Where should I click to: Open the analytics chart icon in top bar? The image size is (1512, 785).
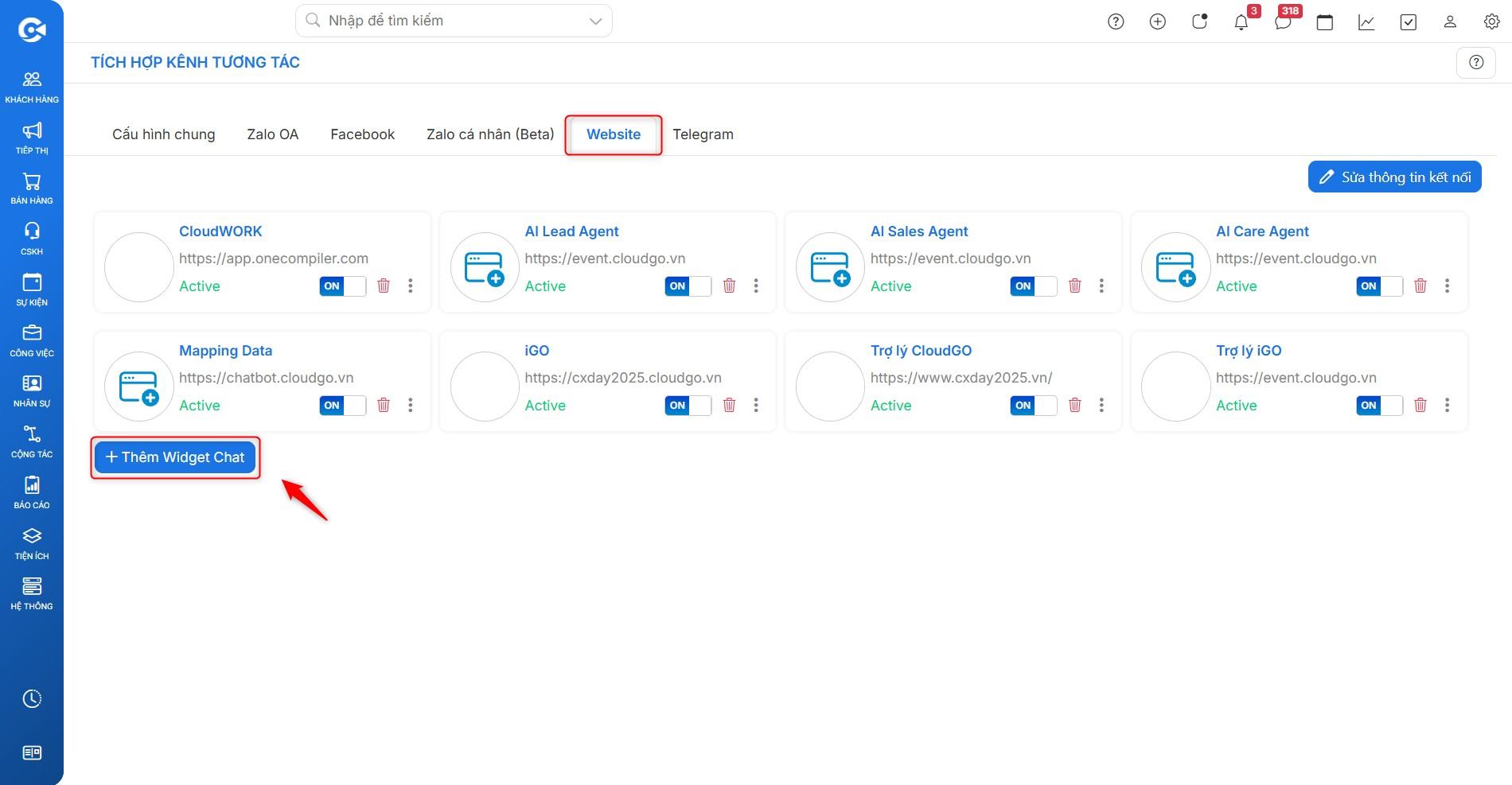pos(1366,22)
